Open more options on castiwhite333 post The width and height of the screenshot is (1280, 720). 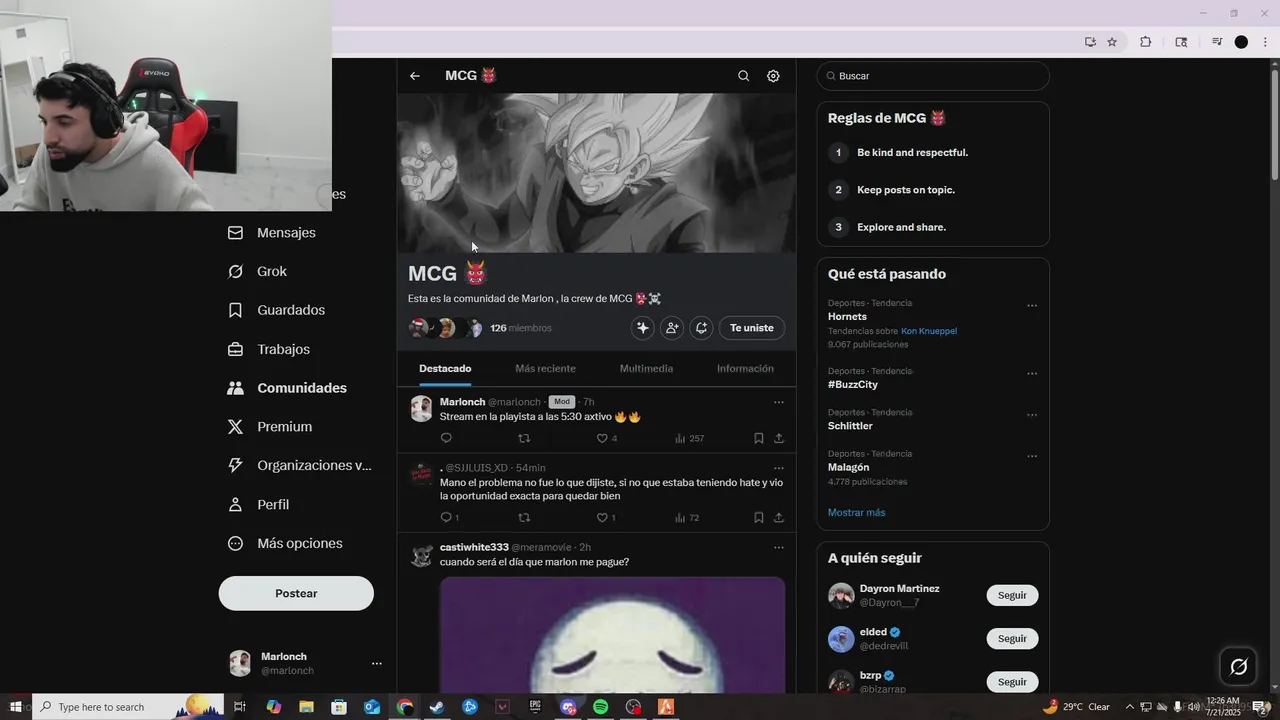(779, 548)
